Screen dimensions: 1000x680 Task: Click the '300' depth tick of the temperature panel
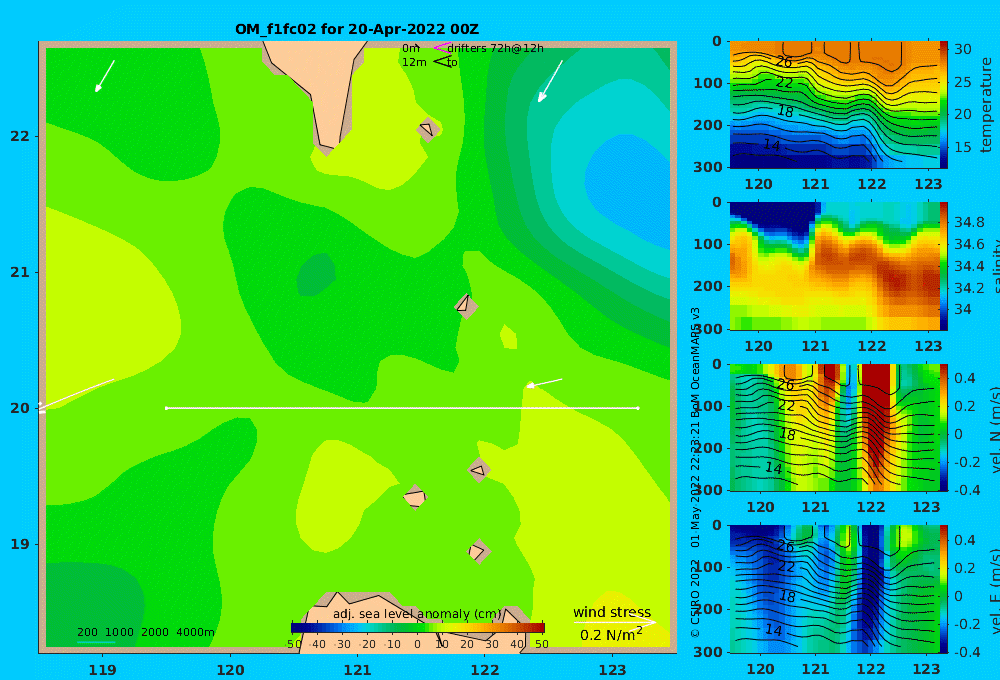tap(708, 167)
